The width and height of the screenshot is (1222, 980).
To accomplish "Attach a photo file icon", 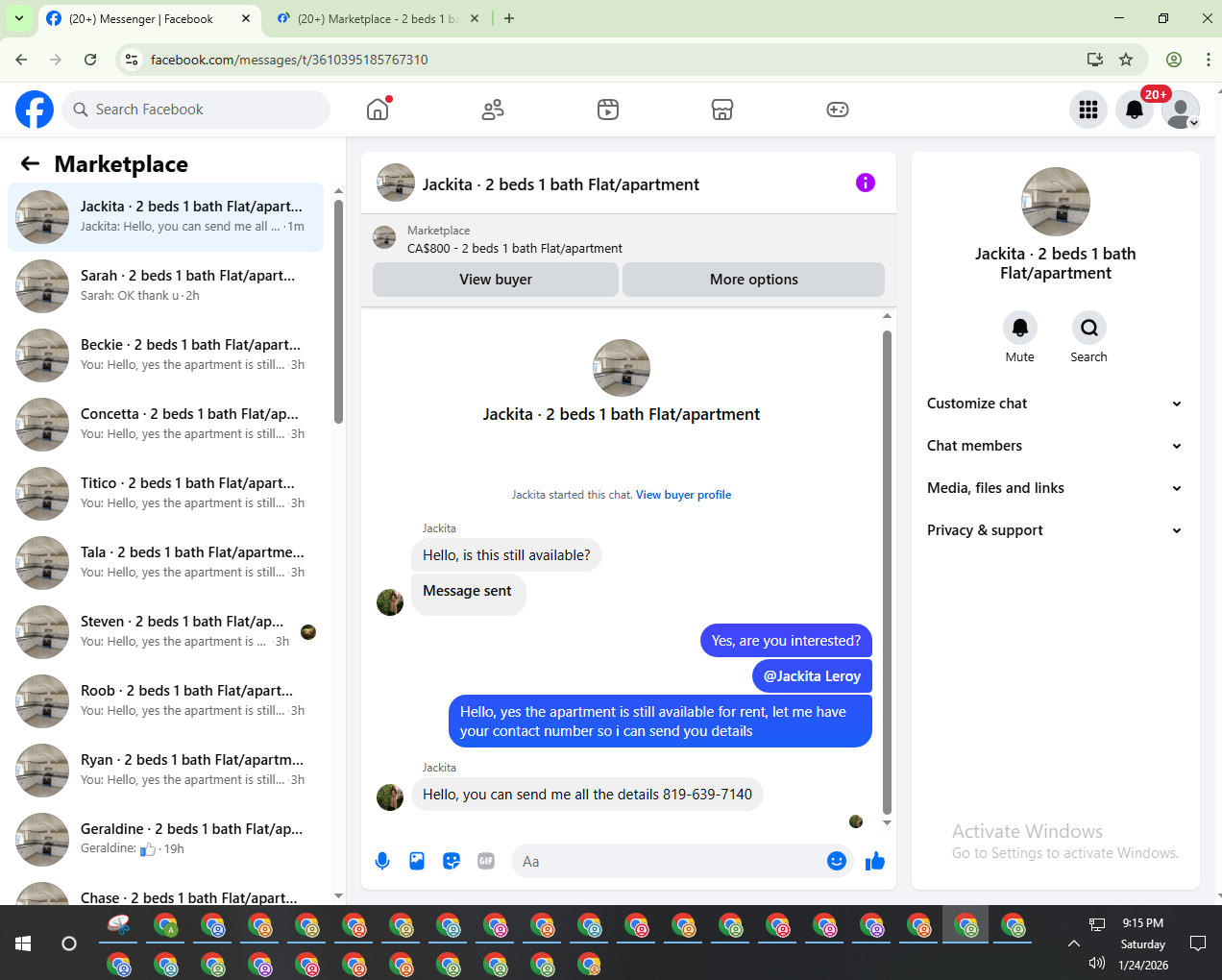I will [417, 861].
